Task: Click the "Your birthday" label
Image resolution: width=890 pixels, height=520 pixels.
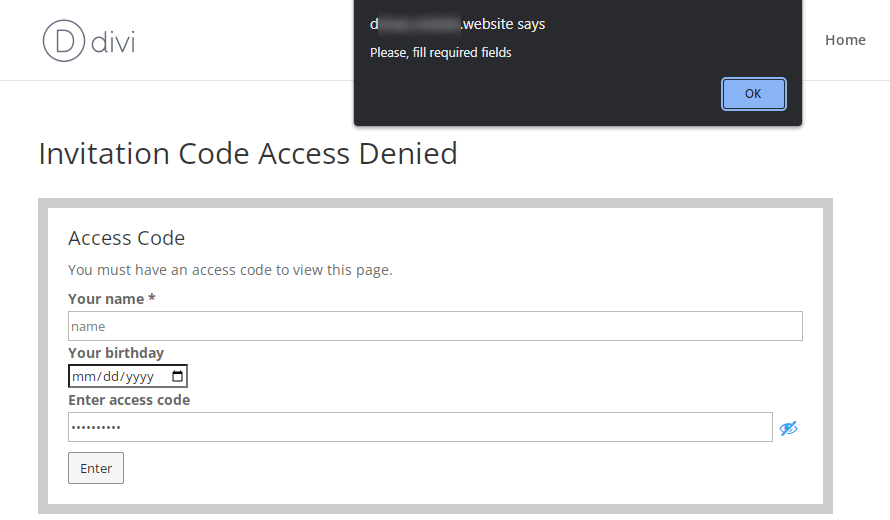Action: [x=116, y=352]
